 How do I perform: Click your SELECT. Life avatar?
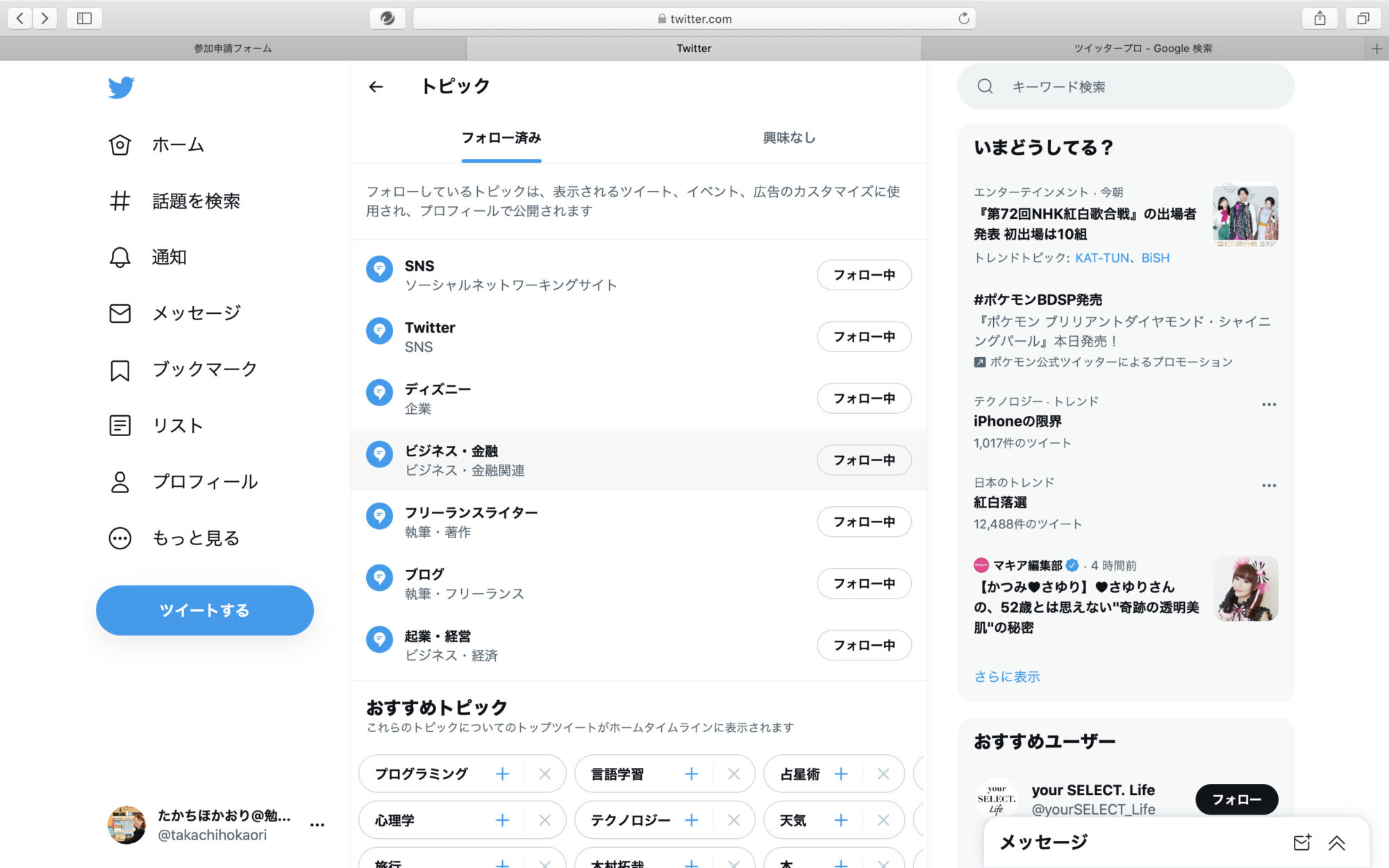click(996, 799)
